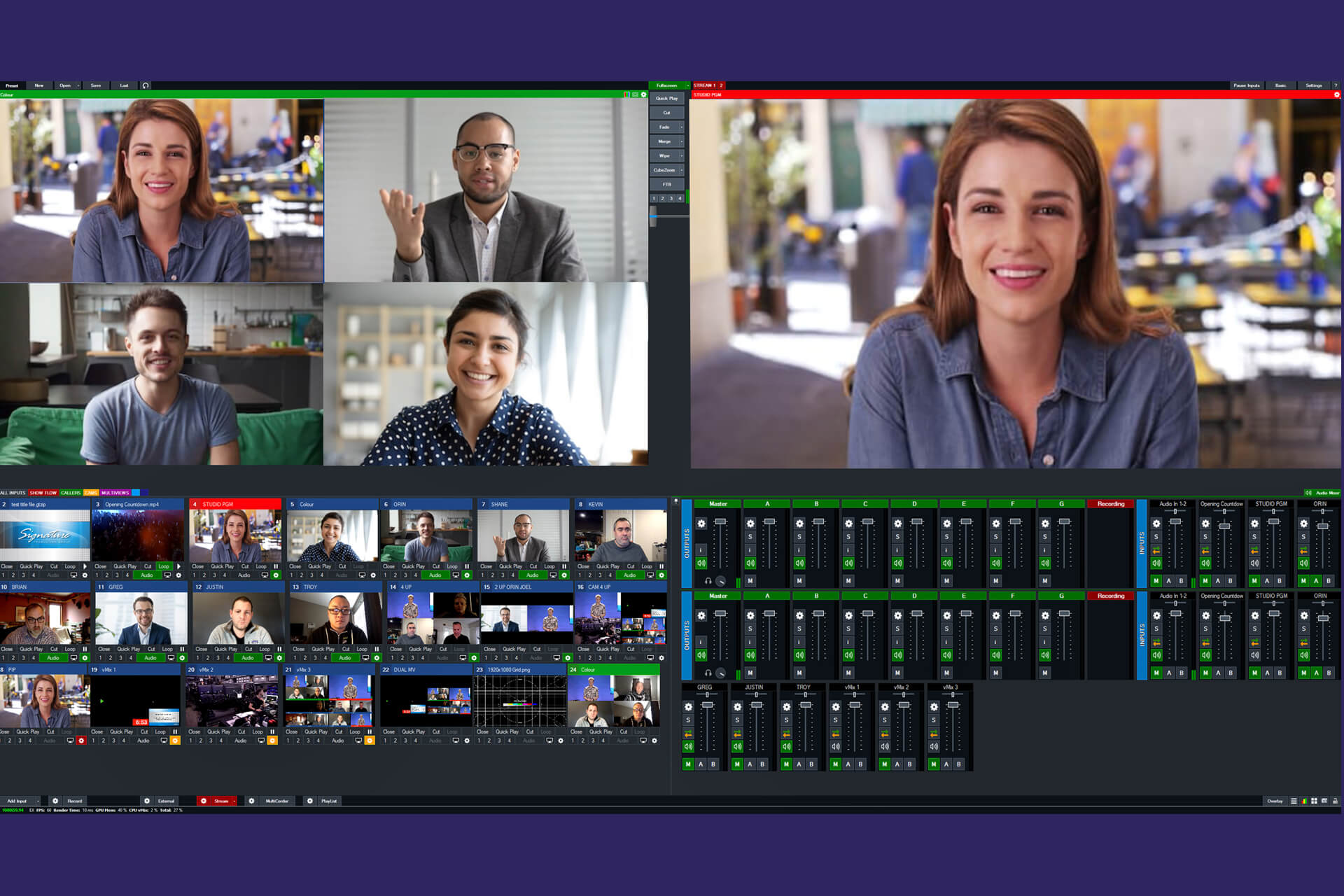Screen dimensions: 1344x896
Task: Open the Merge transition dropdown arrow
Action: [x=682, y=141]
